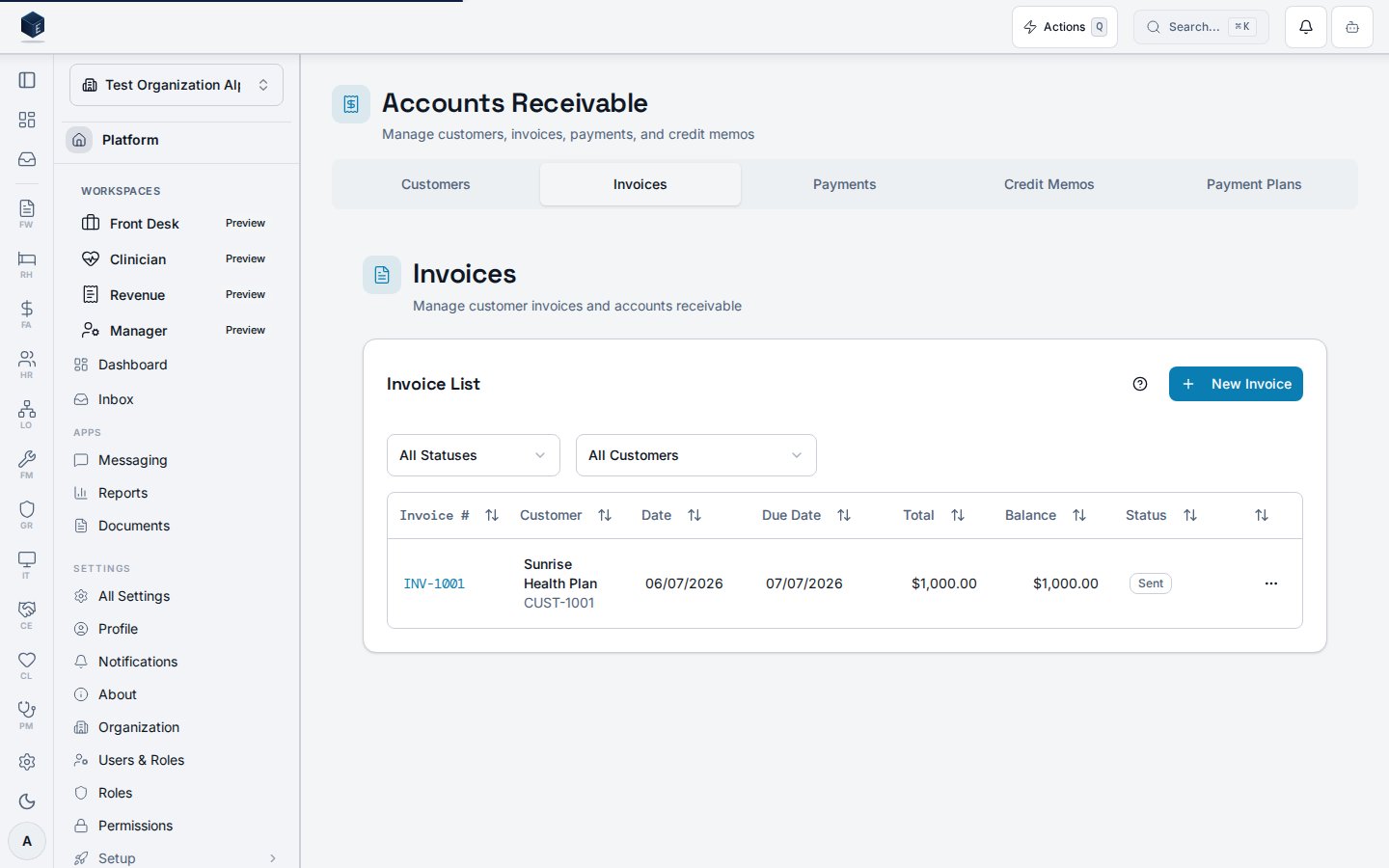The width and height of the screenshot is (1389, 868).
Task: Open Profile settings
Action: [x=177, y=629]
